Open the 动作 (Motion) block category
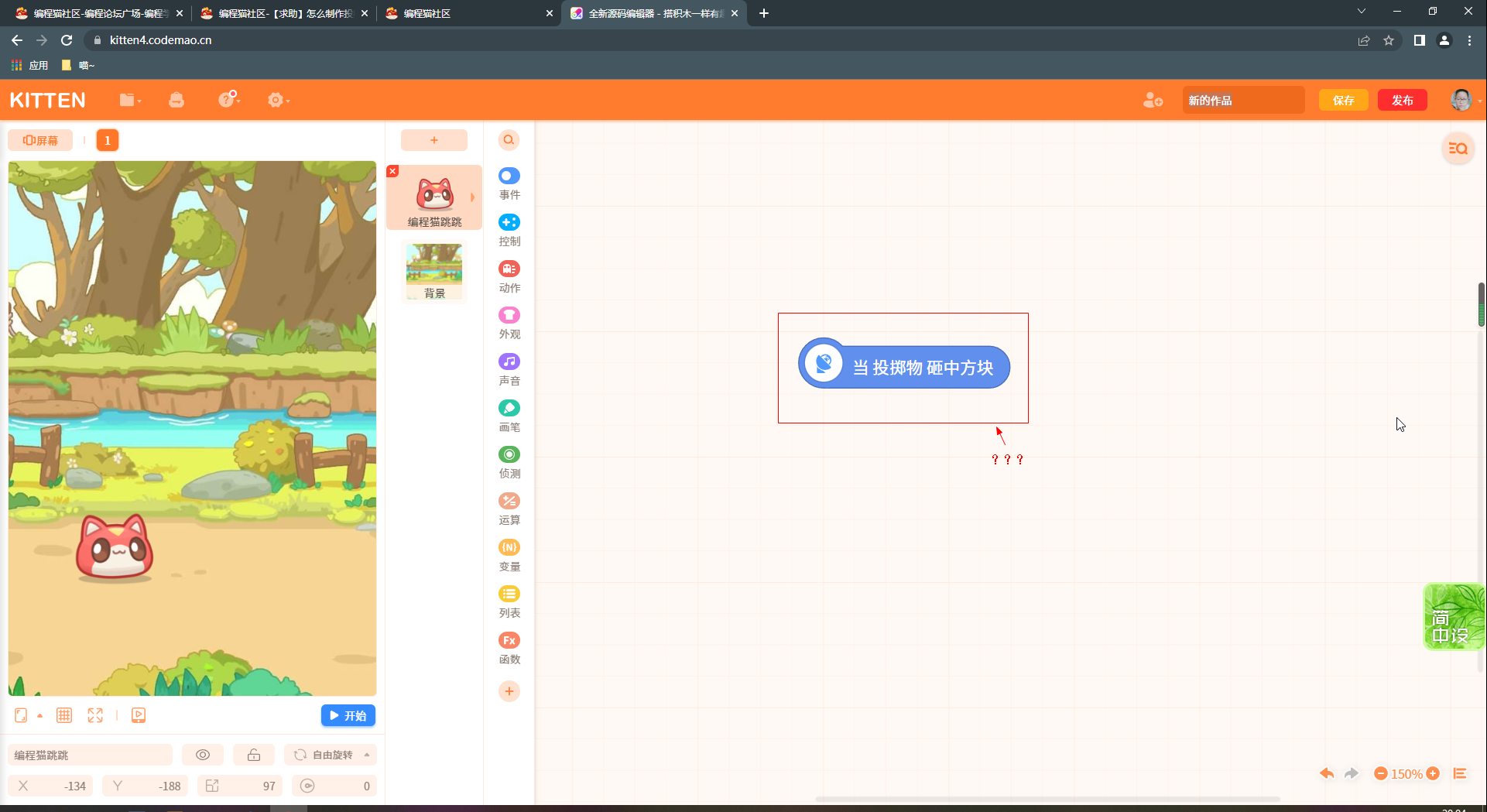This screenshot has width=1487, height=812. (x=509, y=277)
